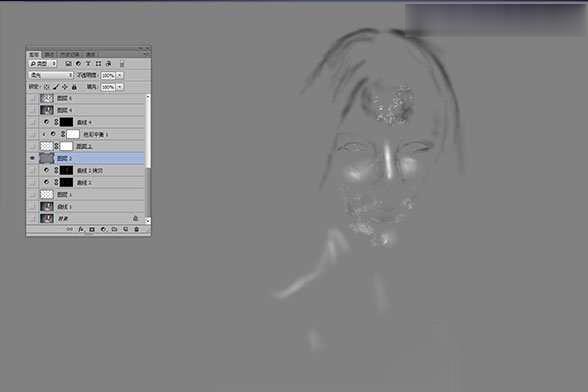Click the smart object filter icon
588x392 pixels.
click(108, 64)
